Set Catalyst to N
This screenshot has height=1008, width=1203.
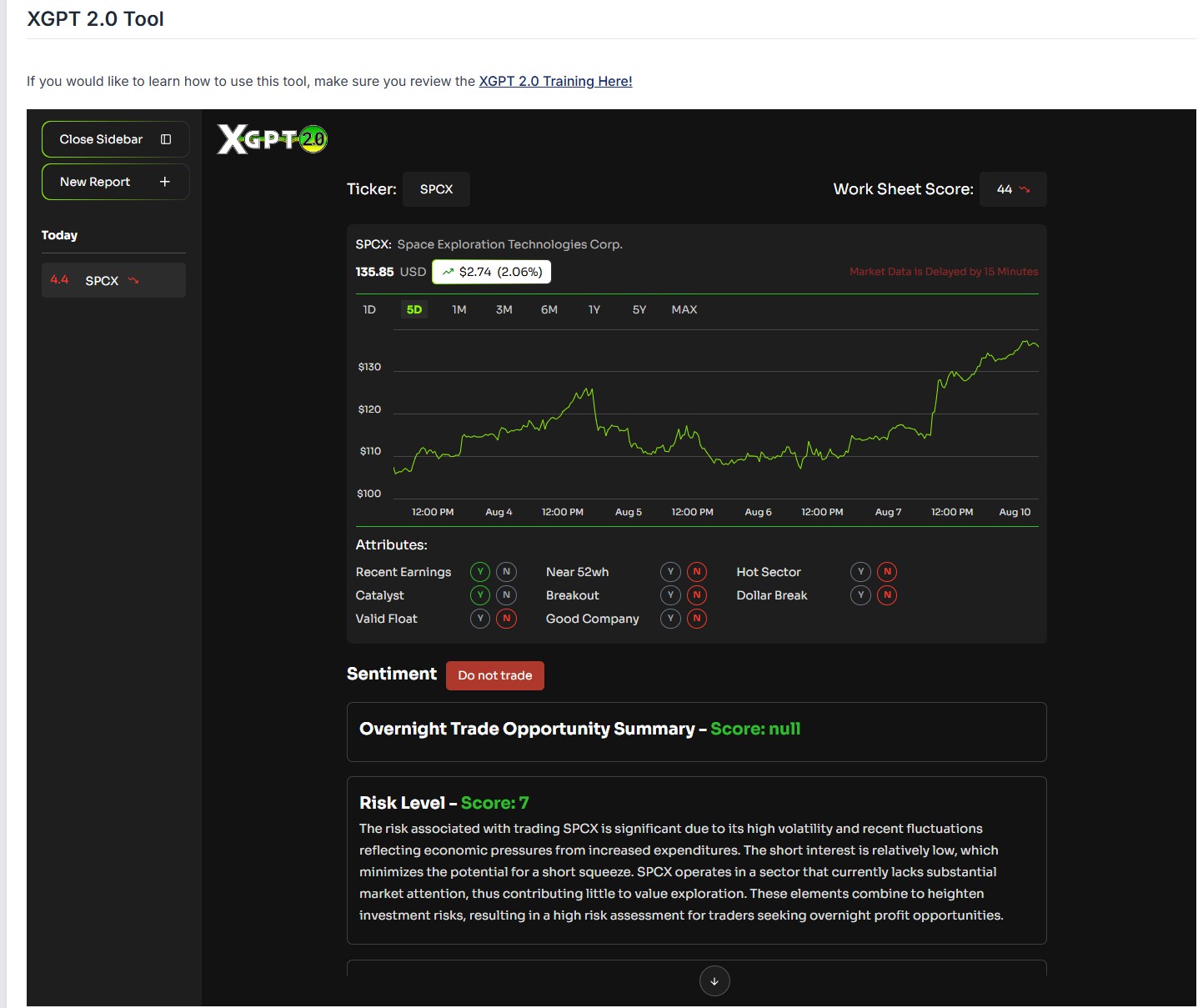(506, 595)
